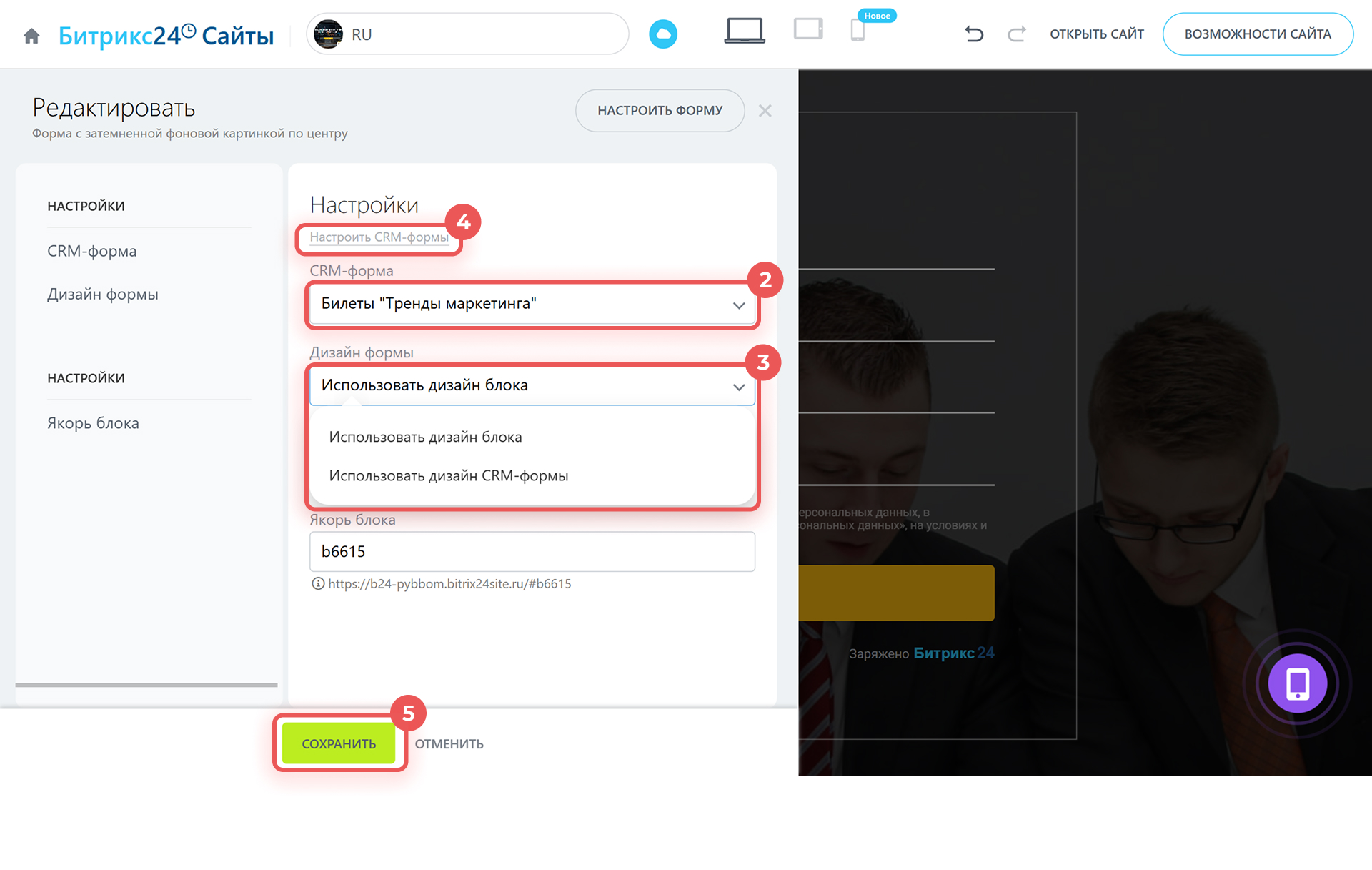
Task: Go to Якорь блока sidebar item
Action: 93,423
